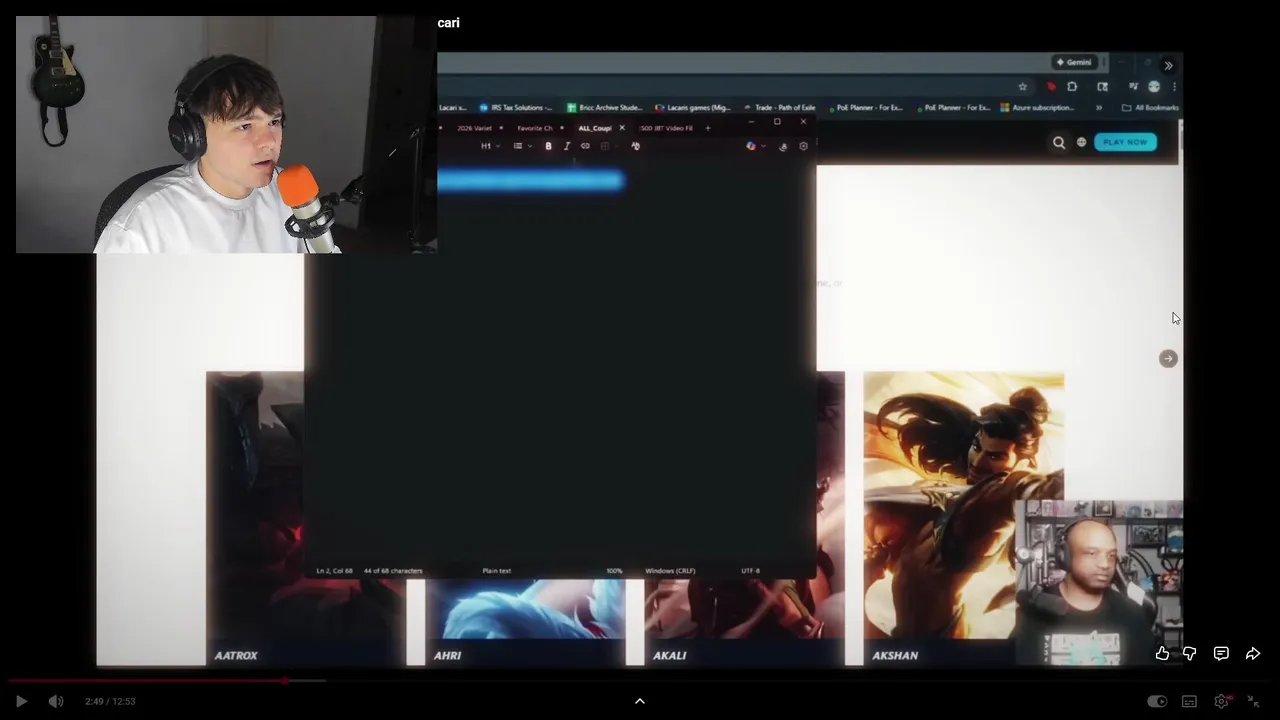Open Chrome extensions puzzle icon
This screenshot has width=1280, height=720.
coord(1072,87)
